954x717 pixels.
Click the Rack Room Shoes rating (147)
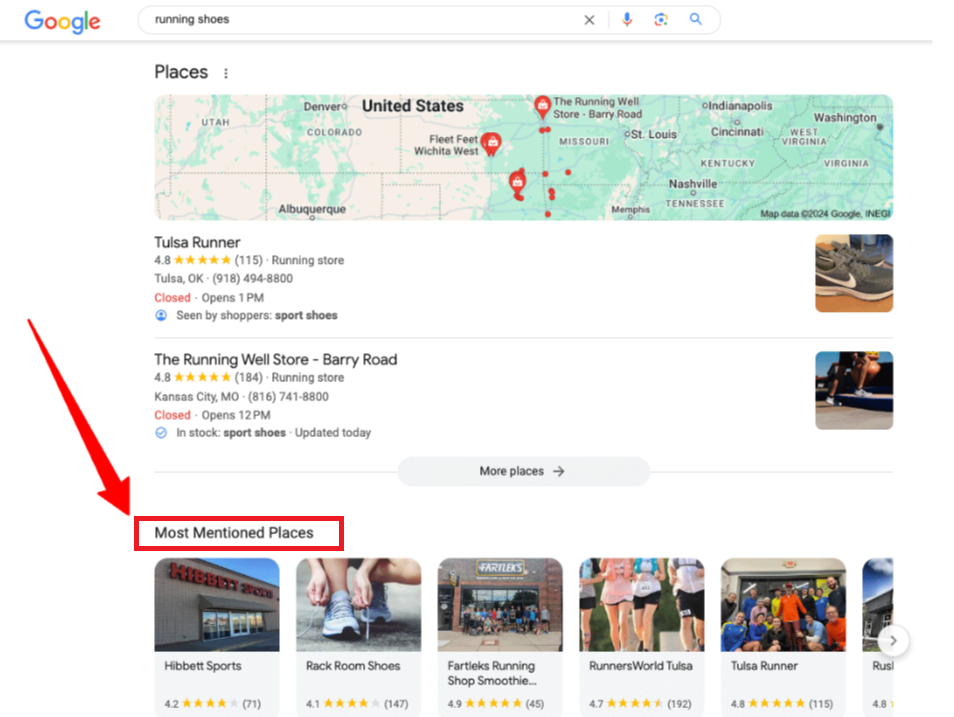tap(357, 704)
